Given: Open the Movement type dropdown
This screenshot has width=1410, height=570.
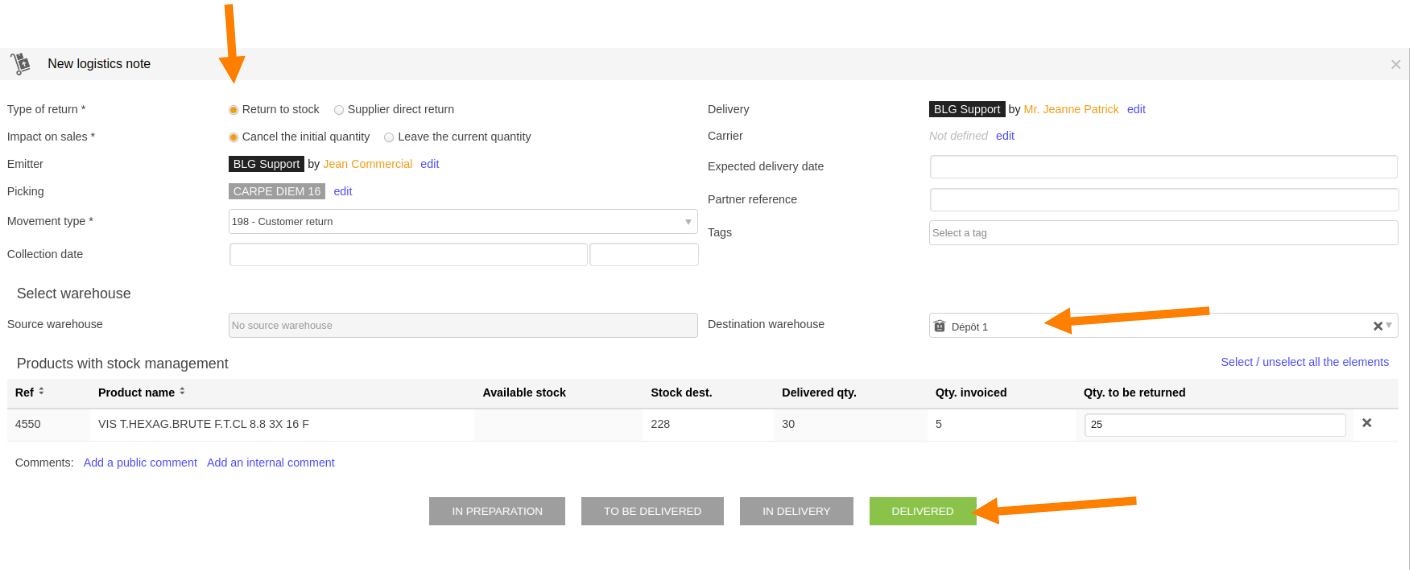Looking at the screenshot, I should (x=463, y=221).
